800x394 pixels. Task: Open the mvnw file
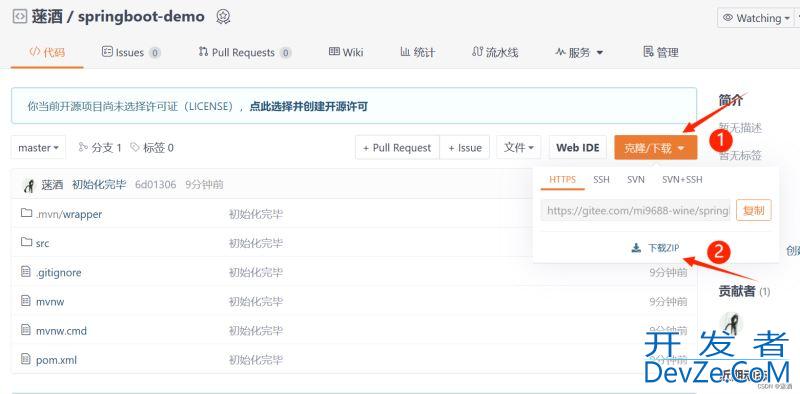[50, 302]
